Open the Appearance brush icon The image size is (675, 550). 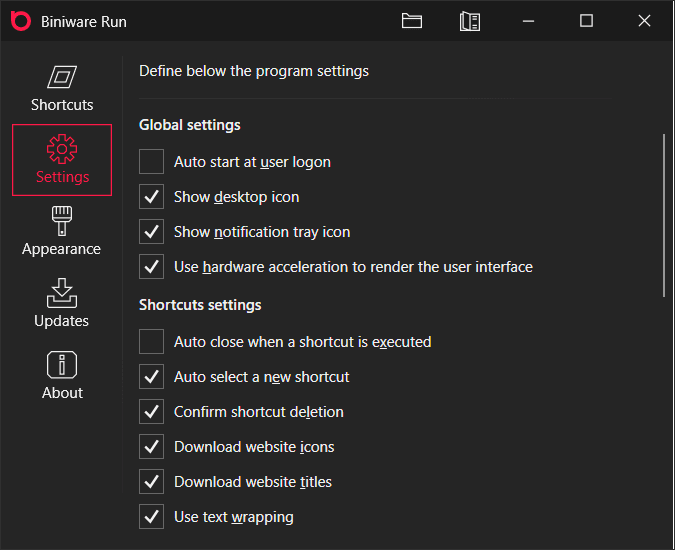pos(62,221)
